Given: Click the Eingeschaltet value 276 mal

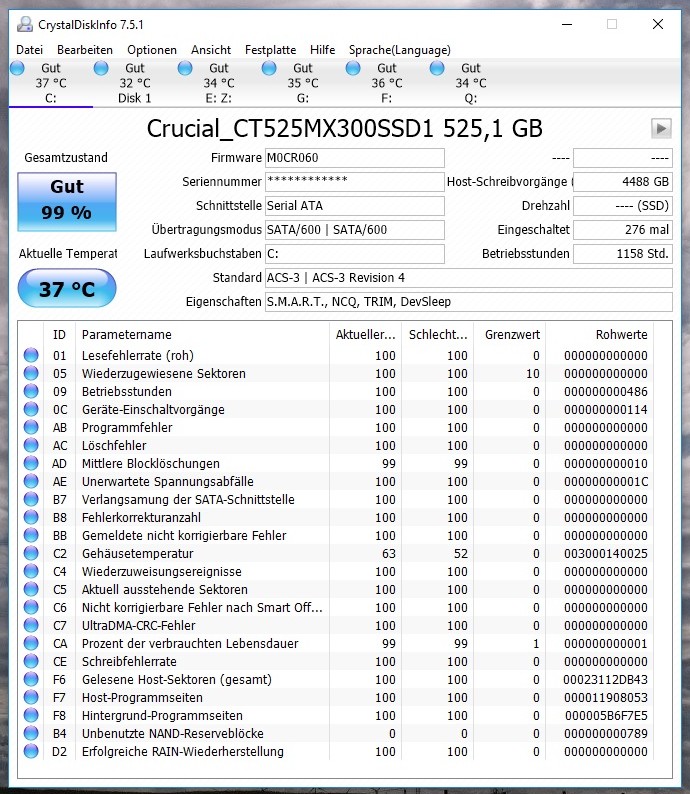Looking at the screenshot, I should tap(623, 230).
